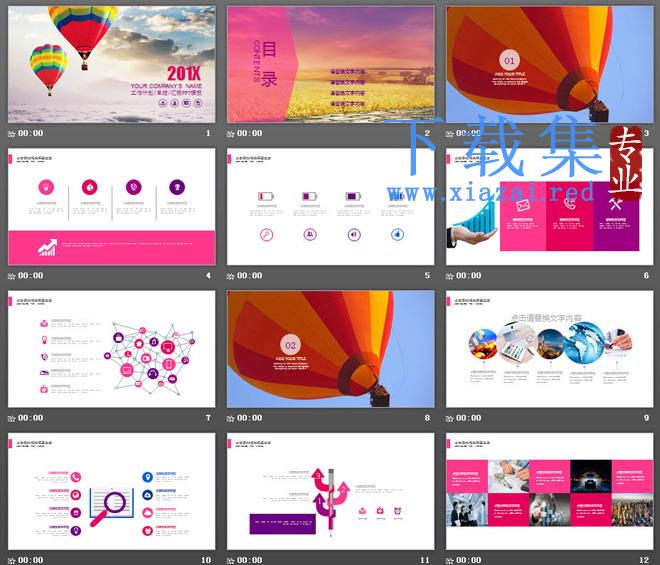The height and width of the screenshot is (565, 660).
Task: Click slide number label 5
Action: tap(427, 275)
